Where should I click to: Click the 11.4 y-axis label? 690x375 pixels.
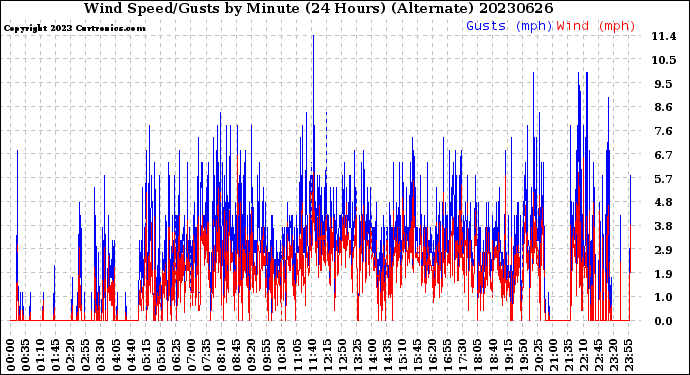(664, 37)
